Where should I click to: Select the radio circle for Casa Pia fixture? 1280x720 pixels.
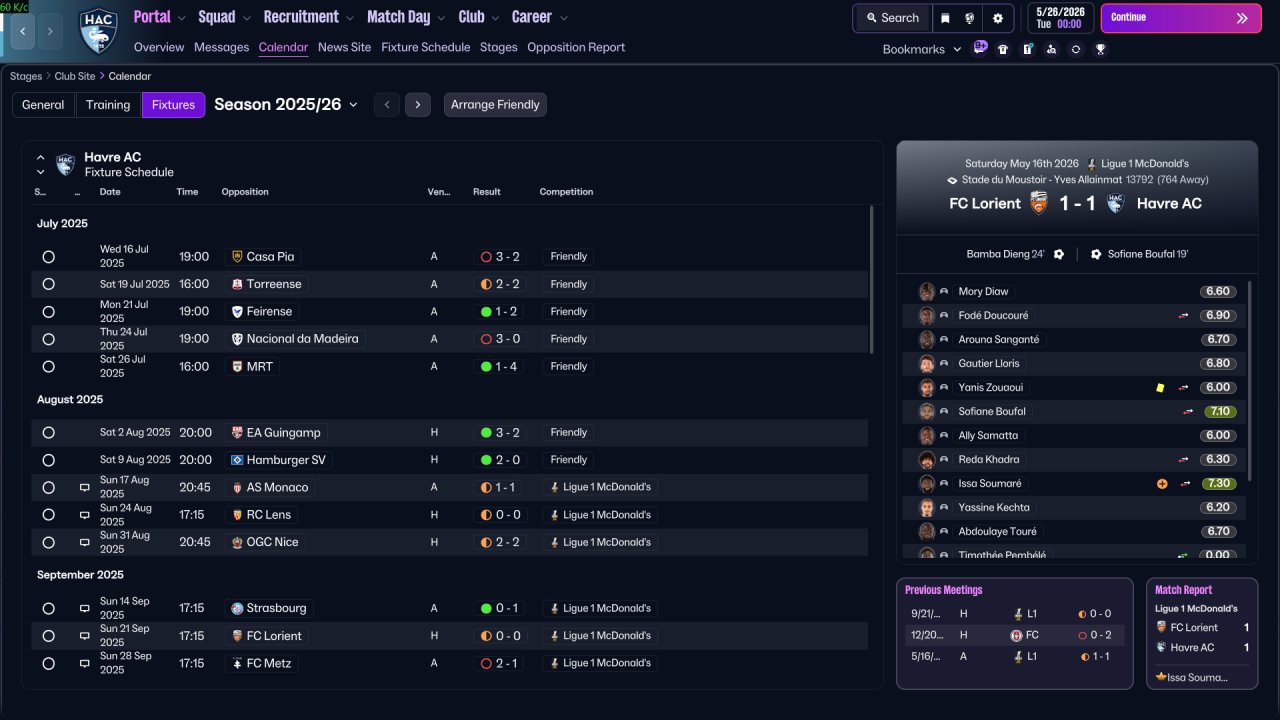[x=49, y=257]
